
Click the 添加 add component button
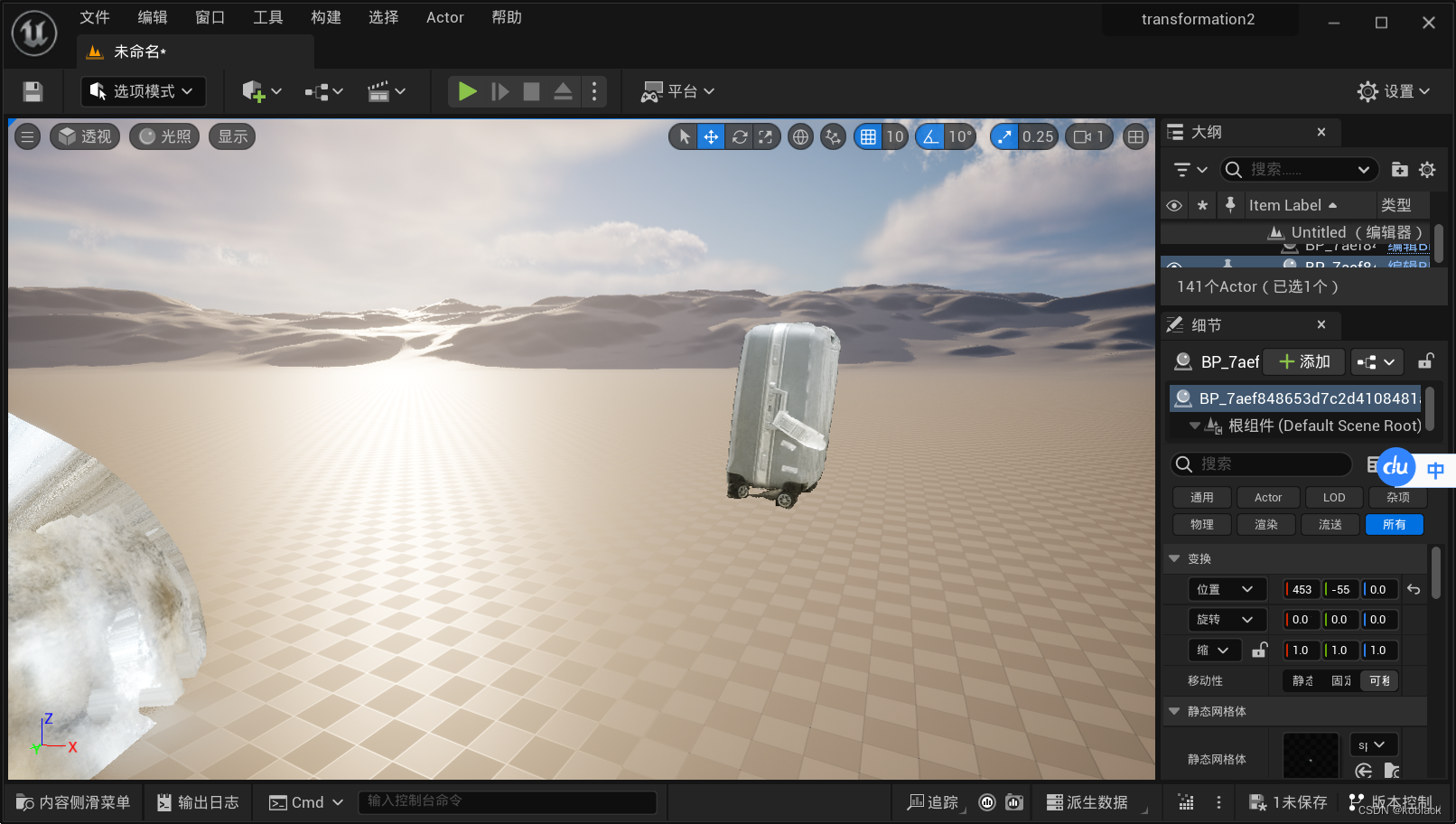point(1304,361)
